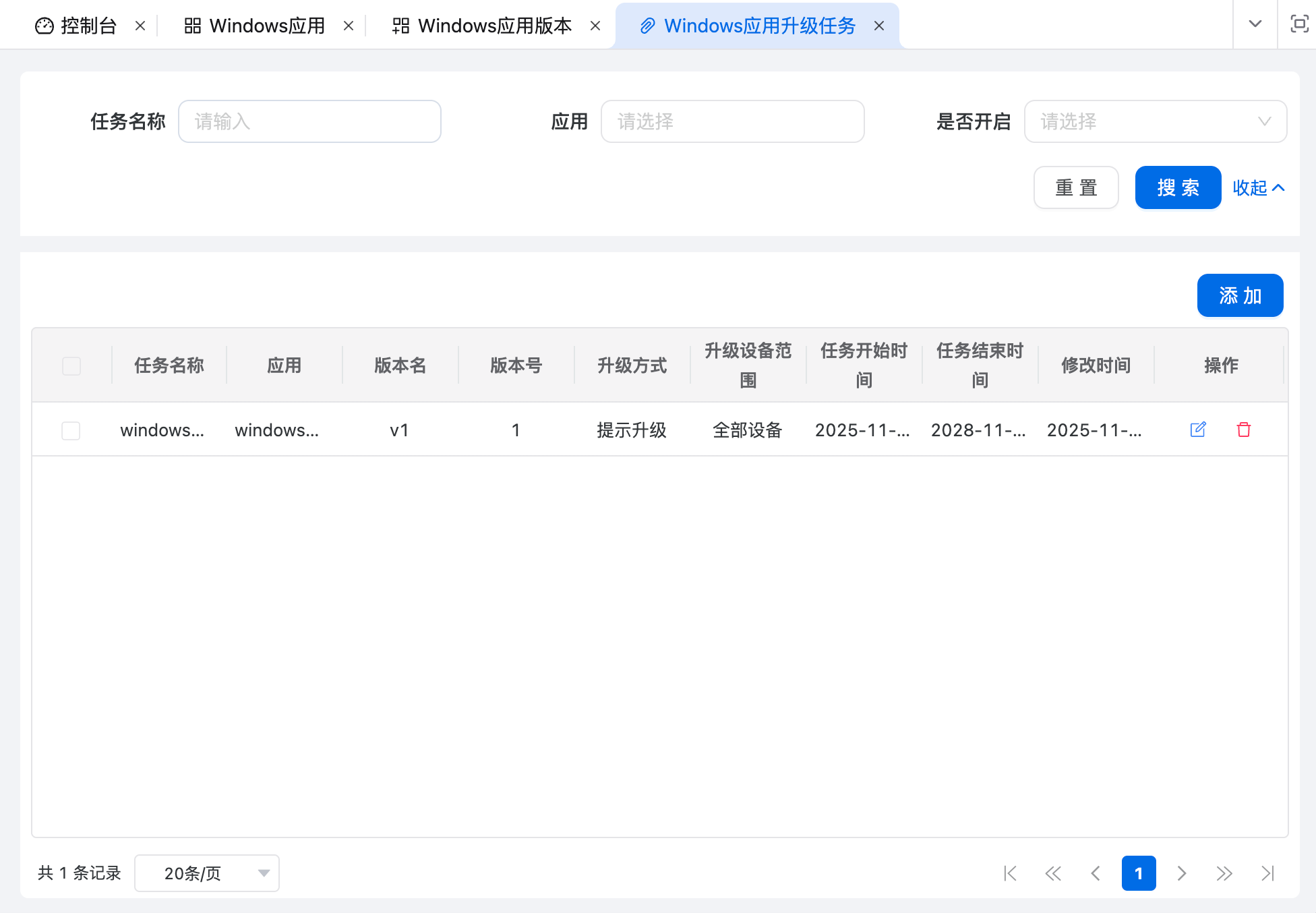1316x913 pixels.
Task: Click the blue 搜索 button
Action: [1178, 187]
